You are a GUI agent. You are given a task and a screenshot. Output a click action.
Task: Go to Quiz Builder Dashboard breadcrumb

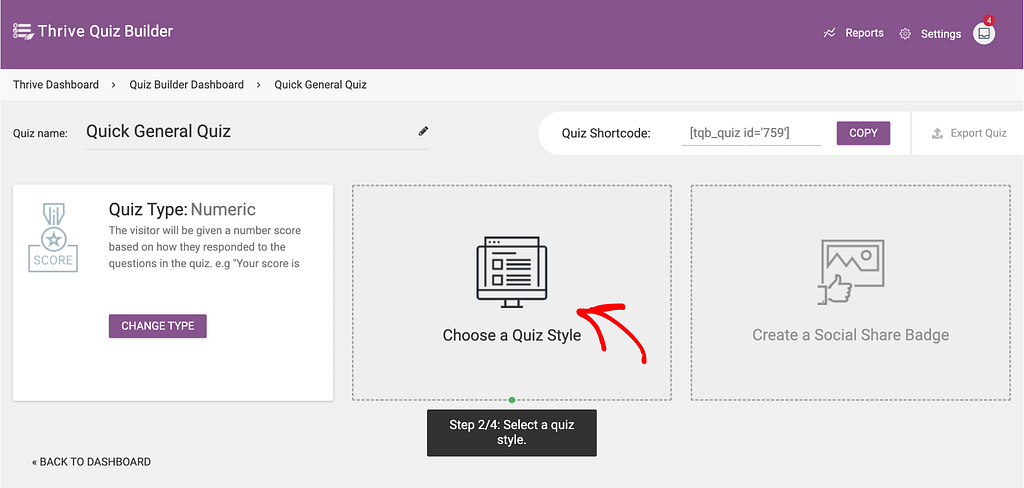point(187,85)
